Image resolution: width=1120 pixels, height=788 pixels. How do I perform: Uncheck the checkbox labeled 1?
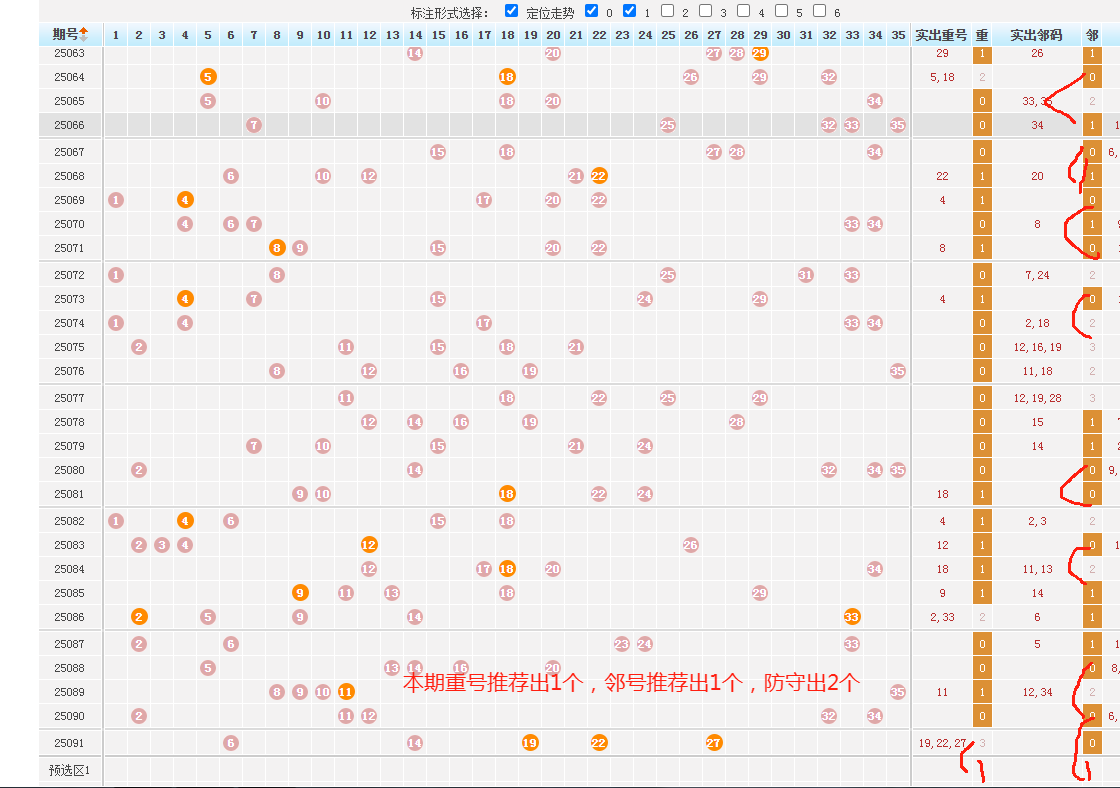point(629,11)
